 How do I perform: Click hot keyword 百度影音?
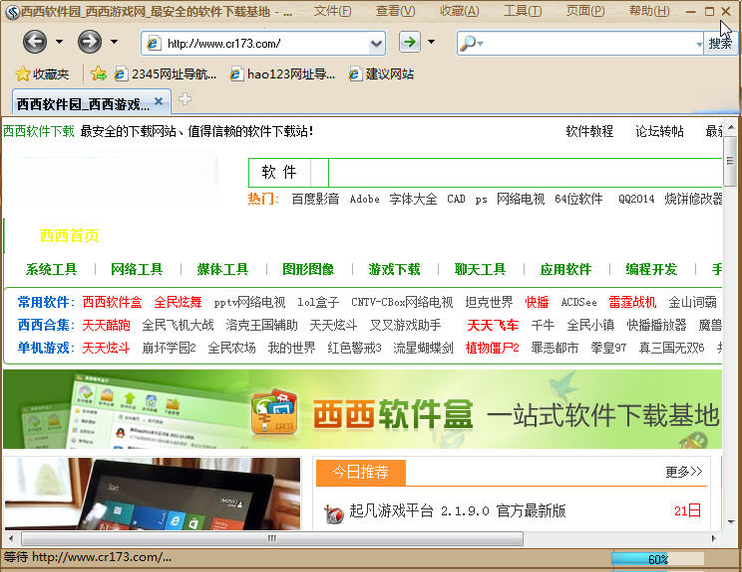point(315,199)
